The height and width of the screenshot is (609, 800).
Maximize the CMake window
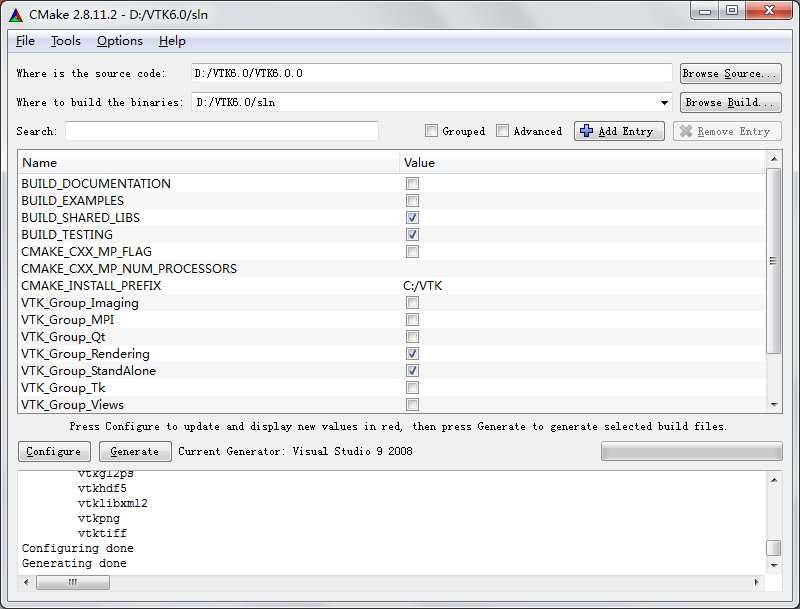pos(732,11)
